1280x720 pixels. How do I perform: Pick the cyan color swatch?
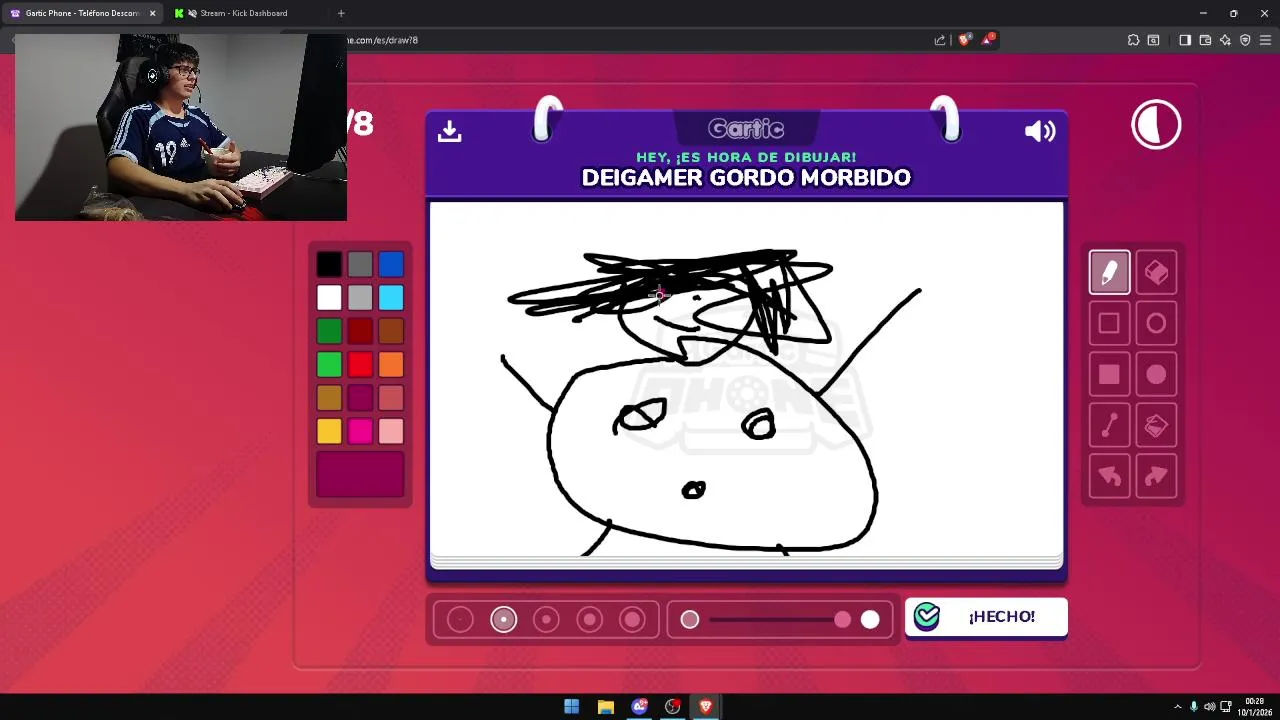pyautogui.click(x=391, y=297)
